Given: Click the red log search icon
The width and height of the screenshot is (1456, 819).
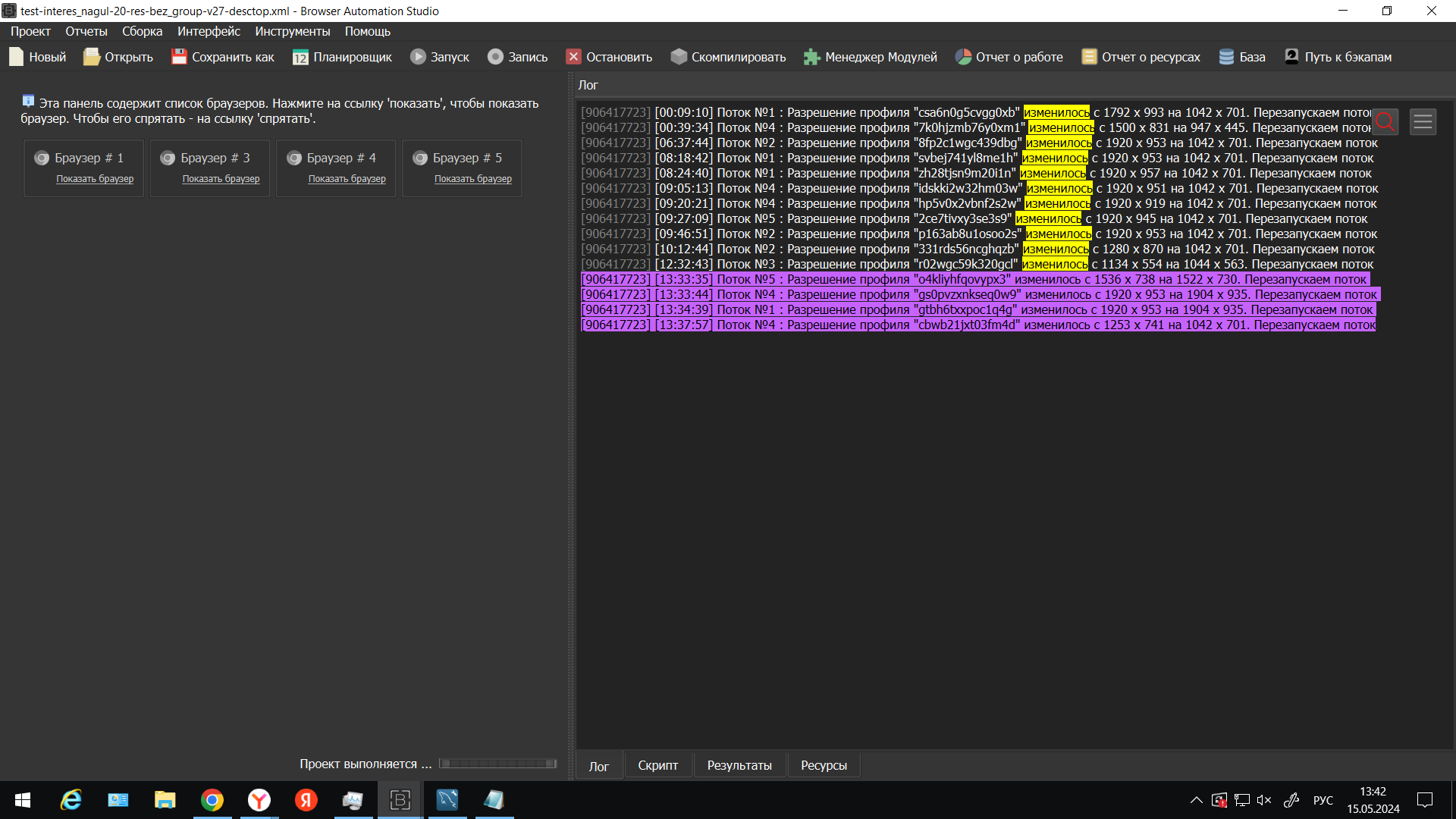Looking at the screenshot, I should pyautogui.click(x=1385, y=121).
